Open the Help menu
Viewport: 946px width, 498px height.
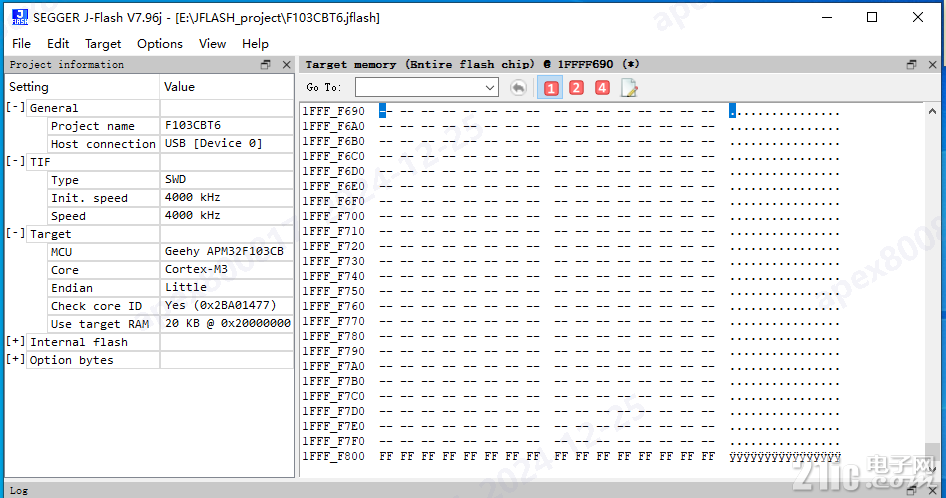click(x=255, y=43)
